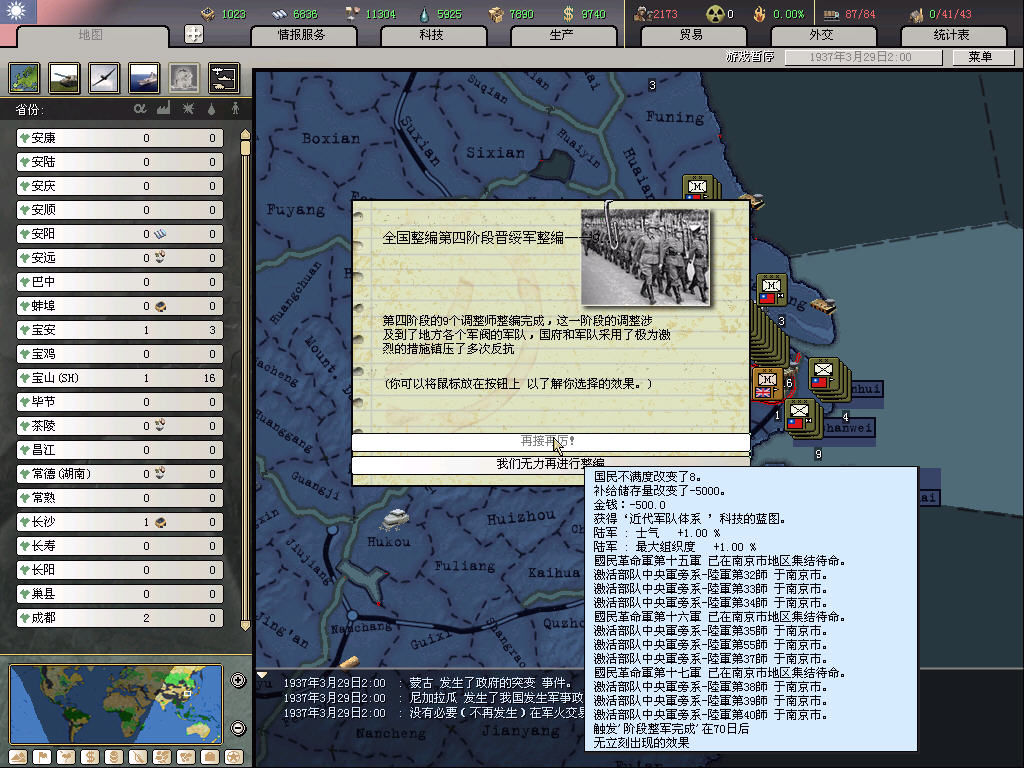This screenshot has width=1024, height=768.
Task: Open the 外交 diplomacy tab
Action: point(820,35)
